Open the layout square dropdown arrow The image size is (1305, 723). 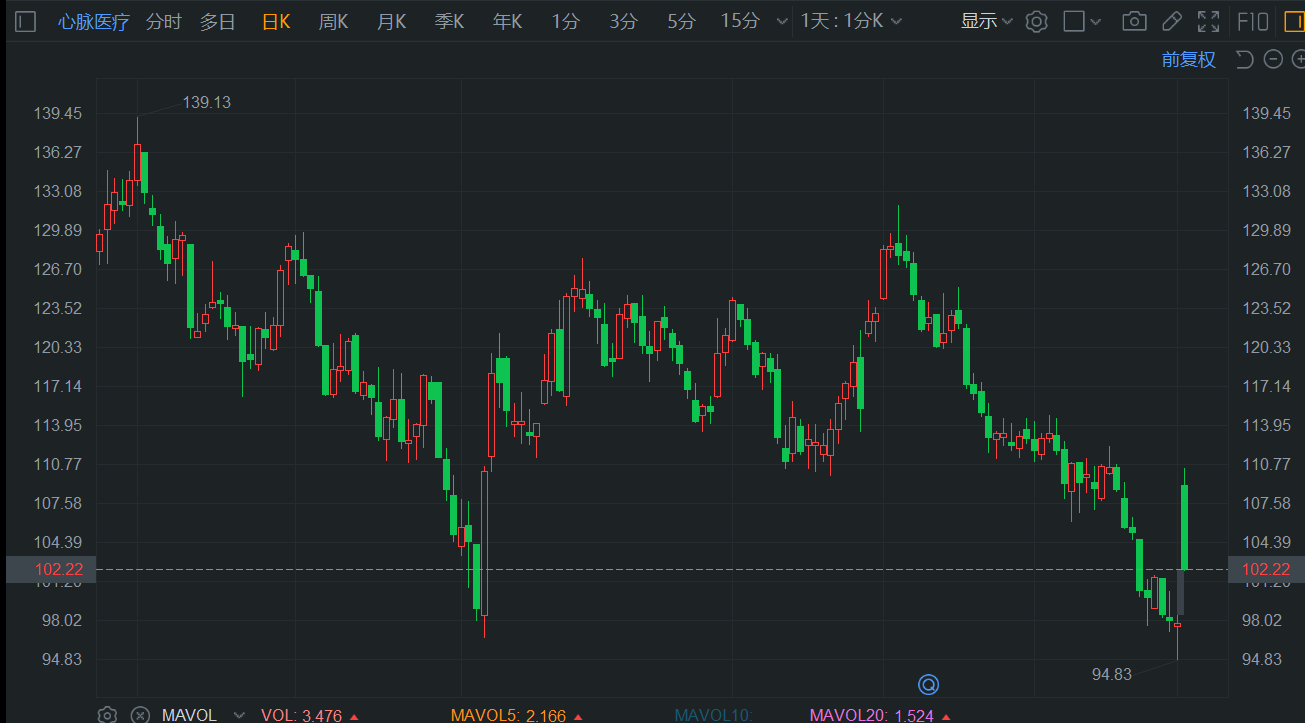[x=1097, y=21]
